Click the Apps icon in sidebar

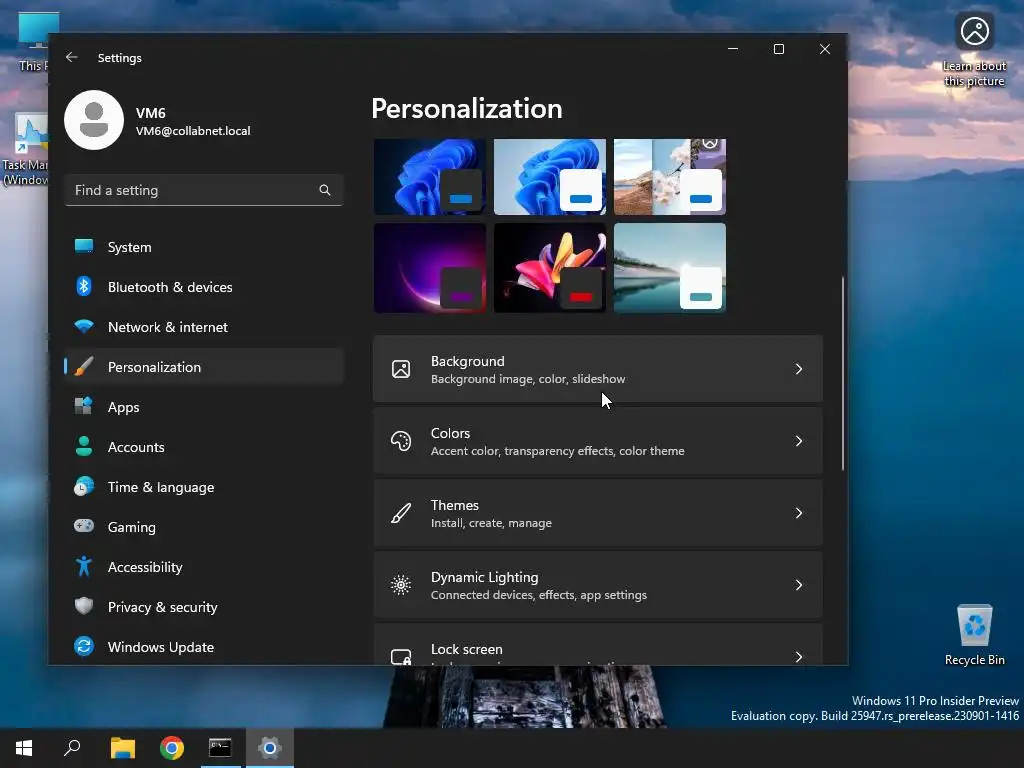tap(84, 406)
